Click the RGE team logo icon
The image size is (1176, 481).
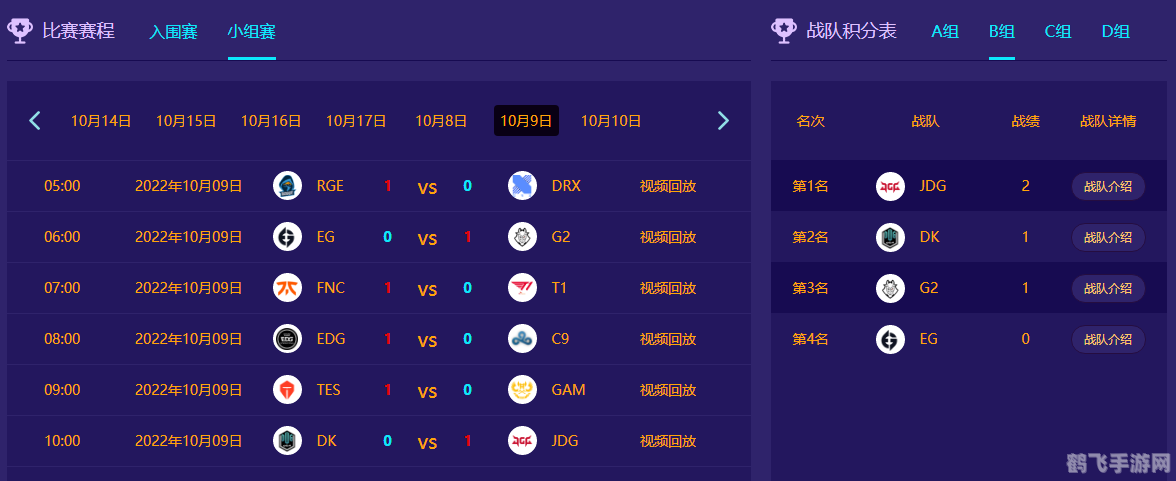287,186
